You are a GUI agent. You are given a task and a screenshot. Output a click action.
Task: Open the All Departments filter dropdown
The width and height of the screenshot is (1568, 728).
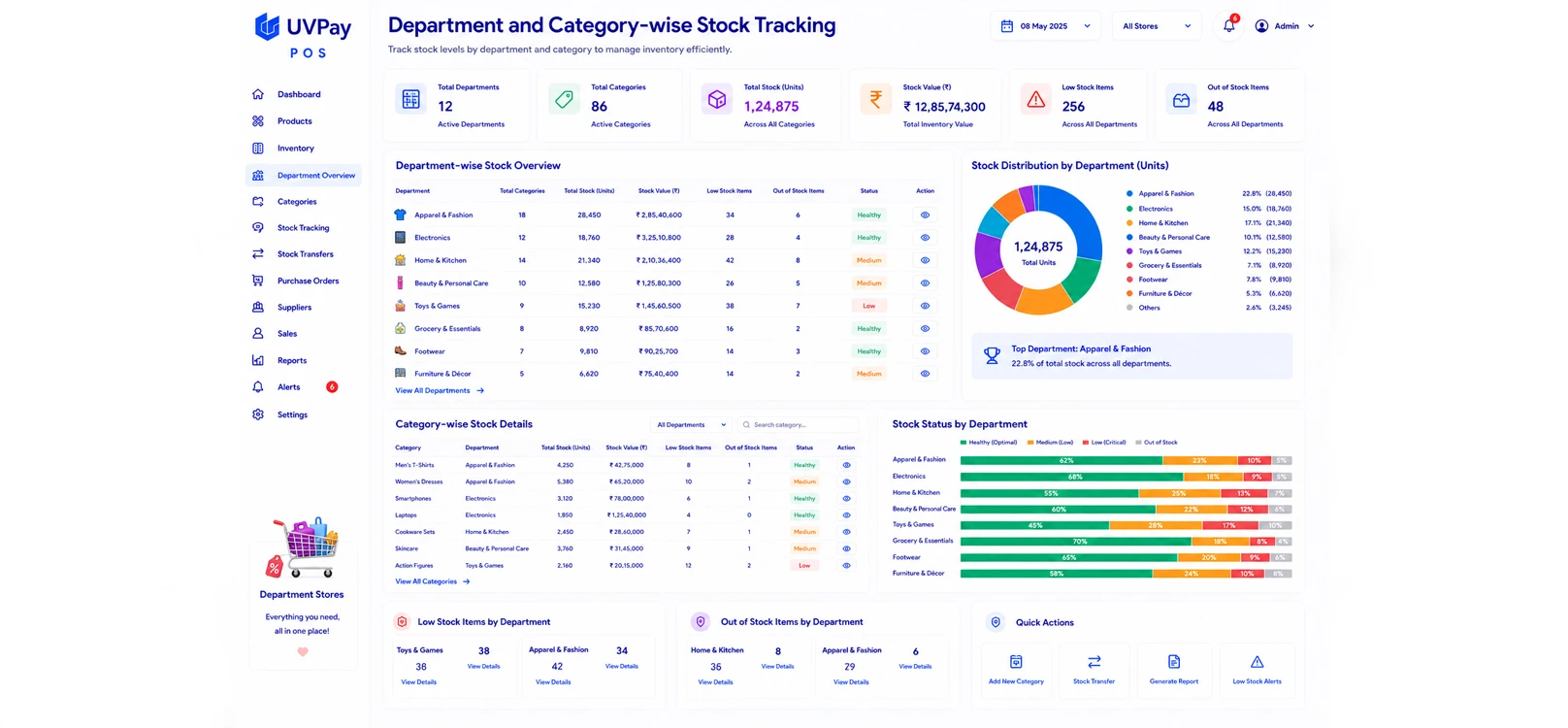click(691, 425)
